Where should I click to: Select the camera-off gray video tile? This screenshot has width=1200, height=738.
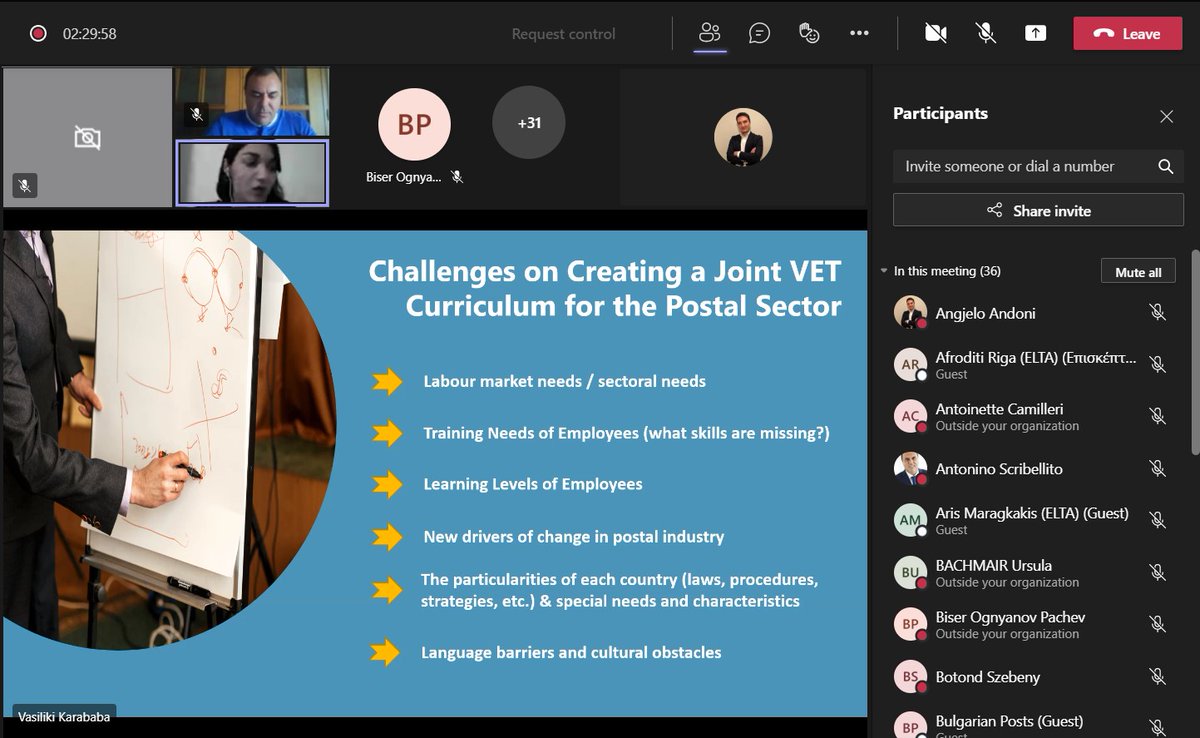tap(87, 137)
